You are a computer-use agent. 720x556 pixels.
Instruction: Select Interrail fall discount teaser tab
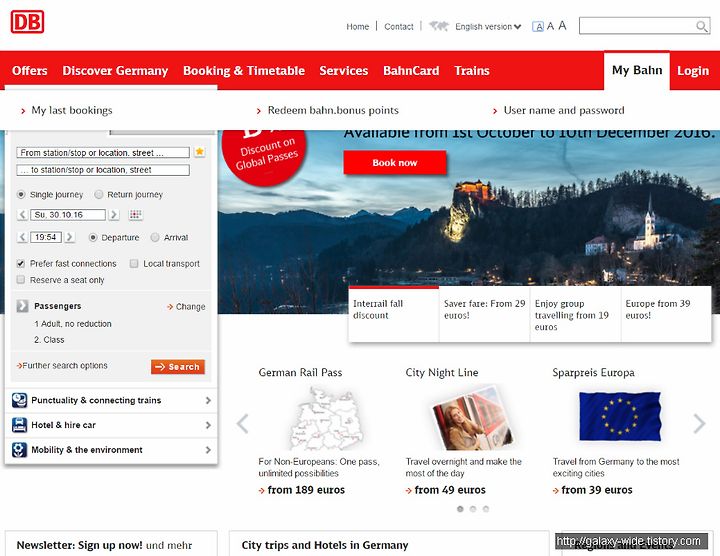[x=394, y=314]
